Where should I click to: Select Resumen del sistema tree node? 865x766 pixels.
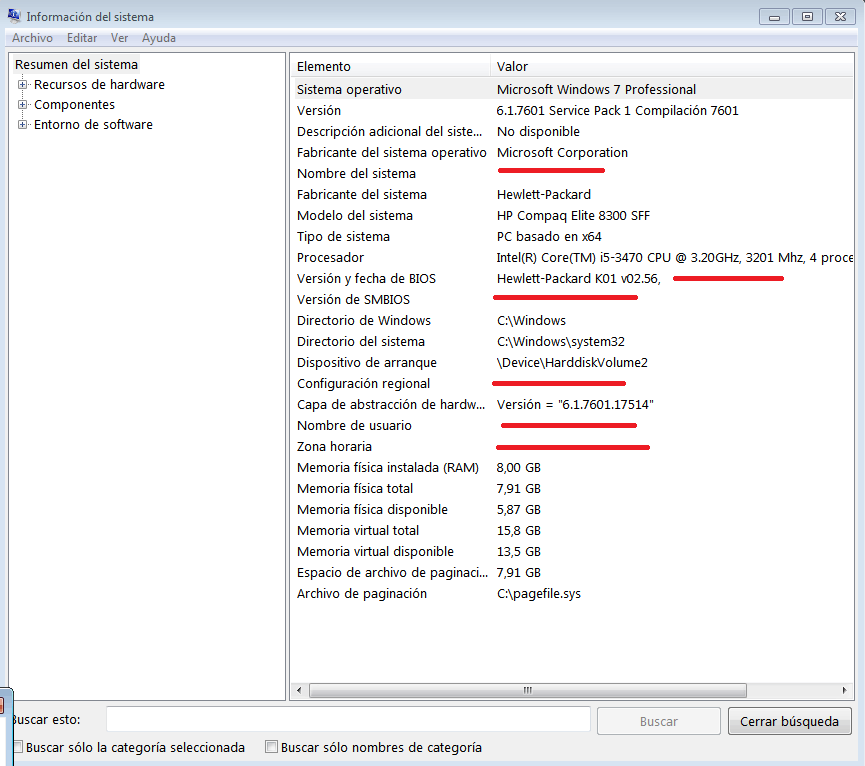(76, 65)
